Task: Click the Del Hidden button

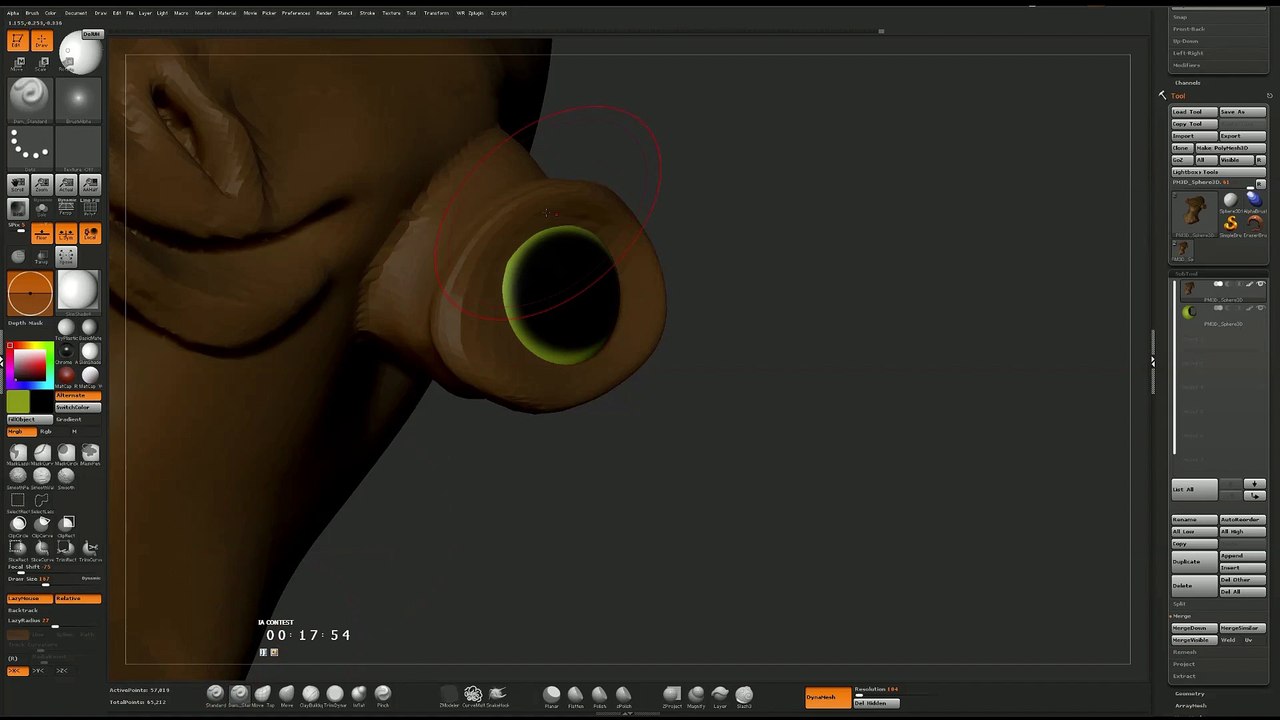Action: pyautogui.click(x=877, y=703)
